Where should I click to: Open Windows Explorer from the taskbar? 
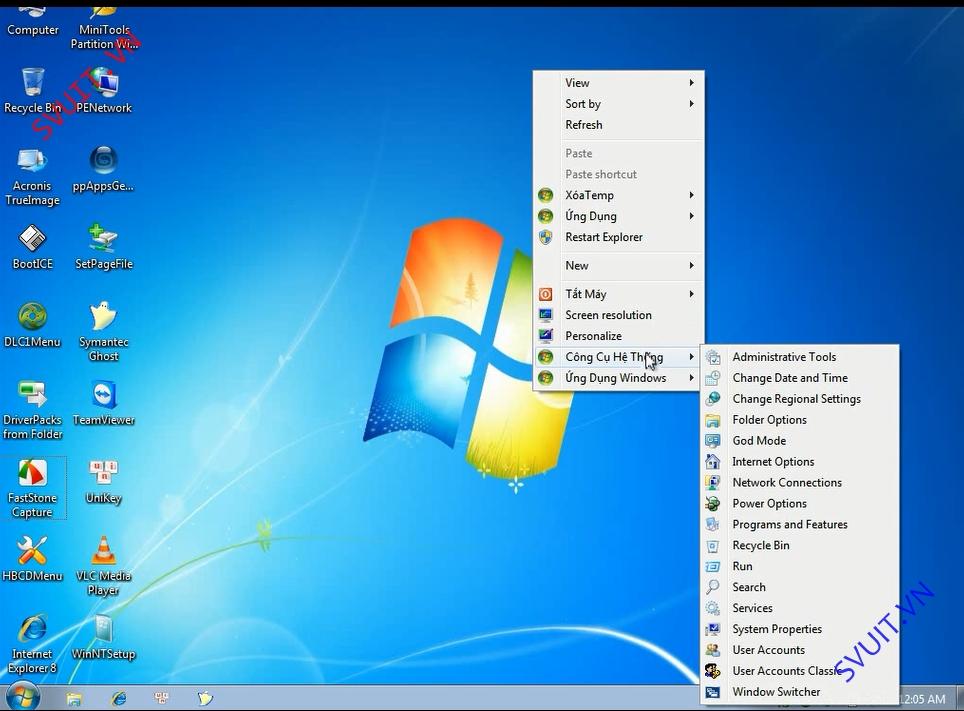(x=74, y=698)
